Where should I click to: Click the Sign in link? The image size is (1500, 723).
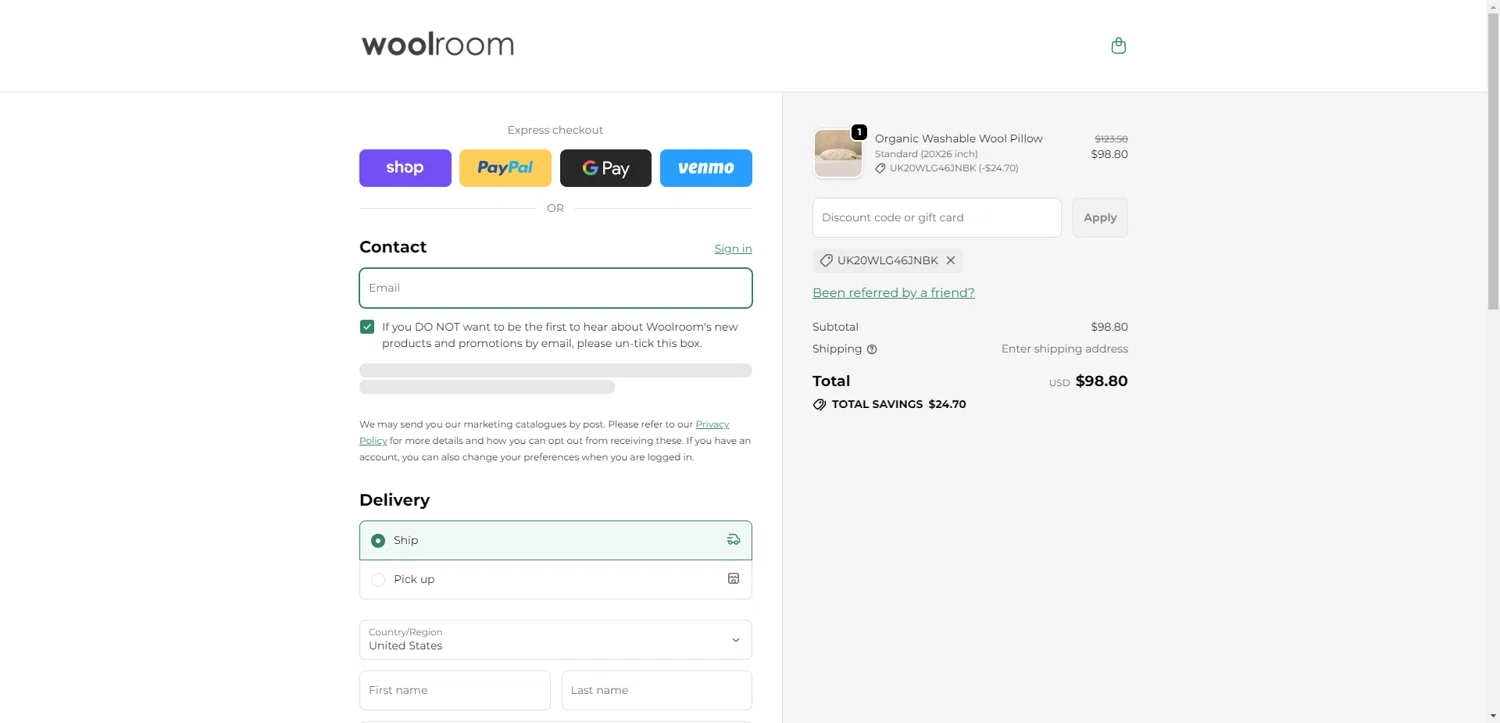[733, 249]
